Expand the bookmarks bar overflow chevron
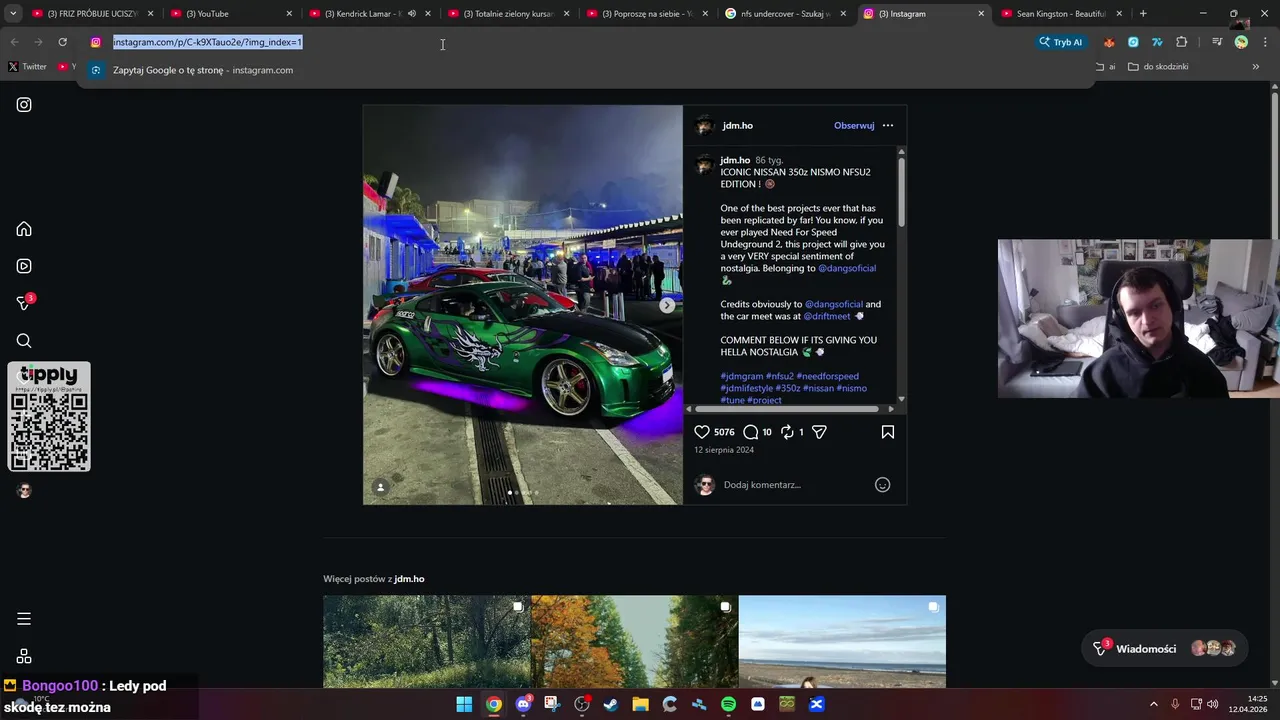Viewport: 1280px width, 720px height. point(1256,67)
